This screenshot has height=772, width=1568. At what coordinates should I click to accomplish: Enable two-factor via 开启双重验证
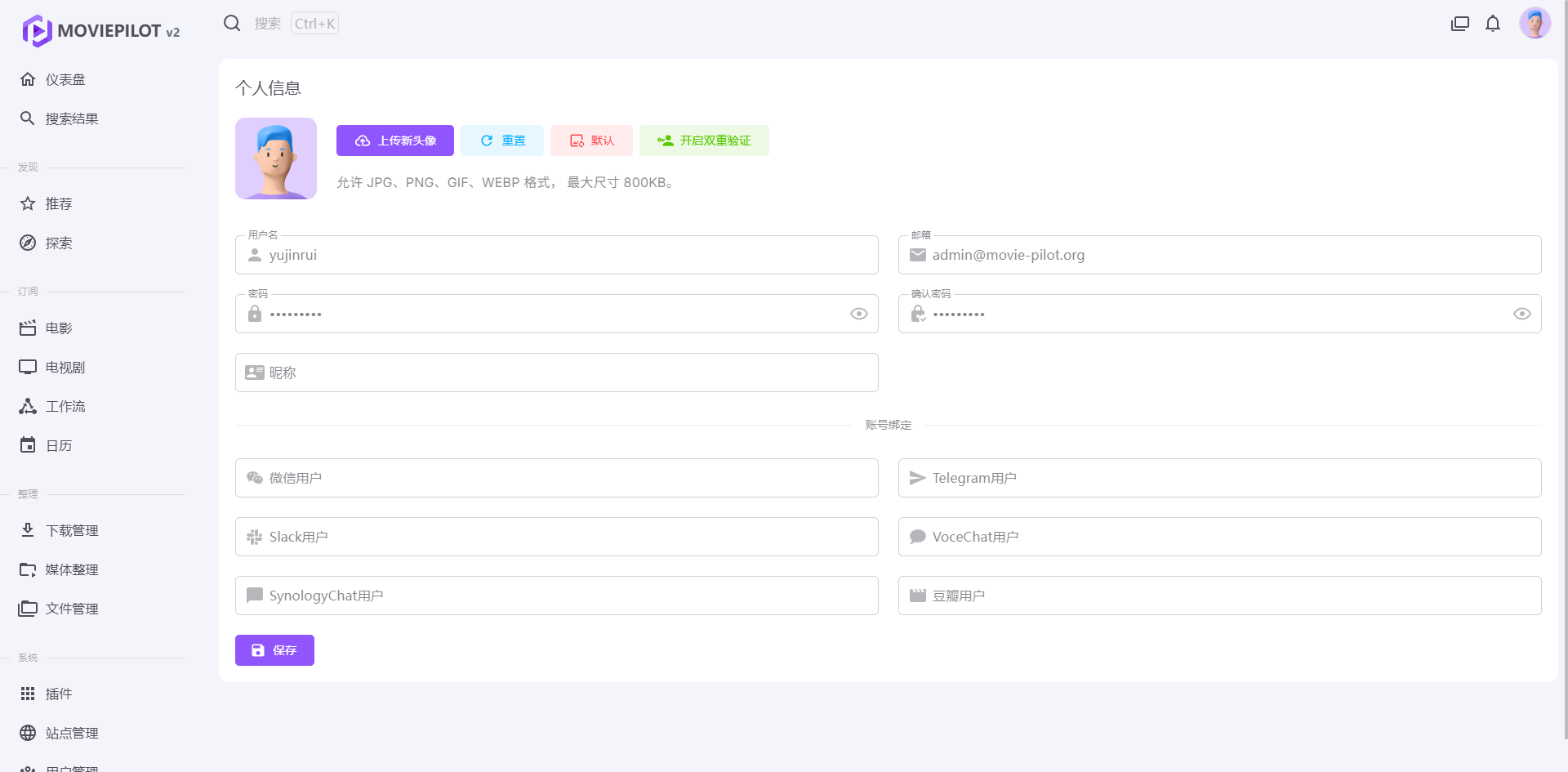(703, 141)
